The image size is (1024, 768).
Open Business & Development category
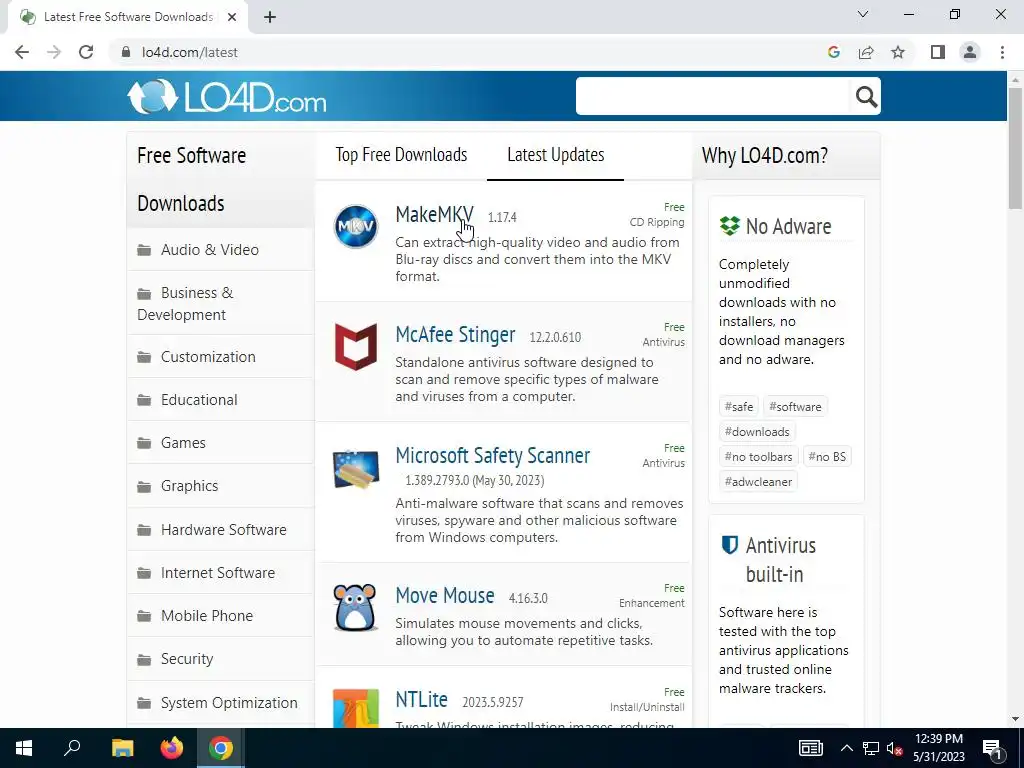point(185,304)
